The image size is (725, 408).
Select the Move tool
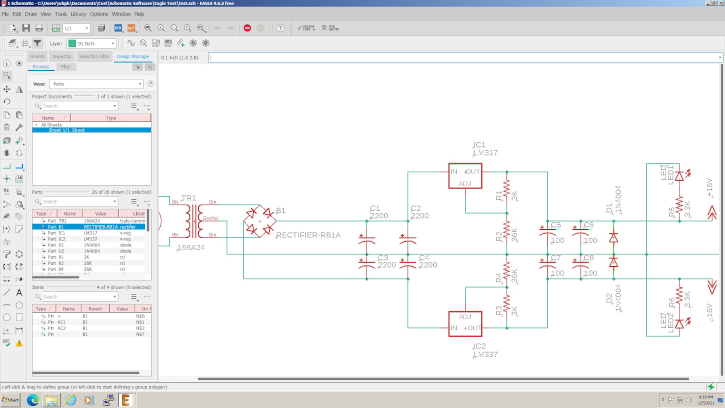click(6, 89)
